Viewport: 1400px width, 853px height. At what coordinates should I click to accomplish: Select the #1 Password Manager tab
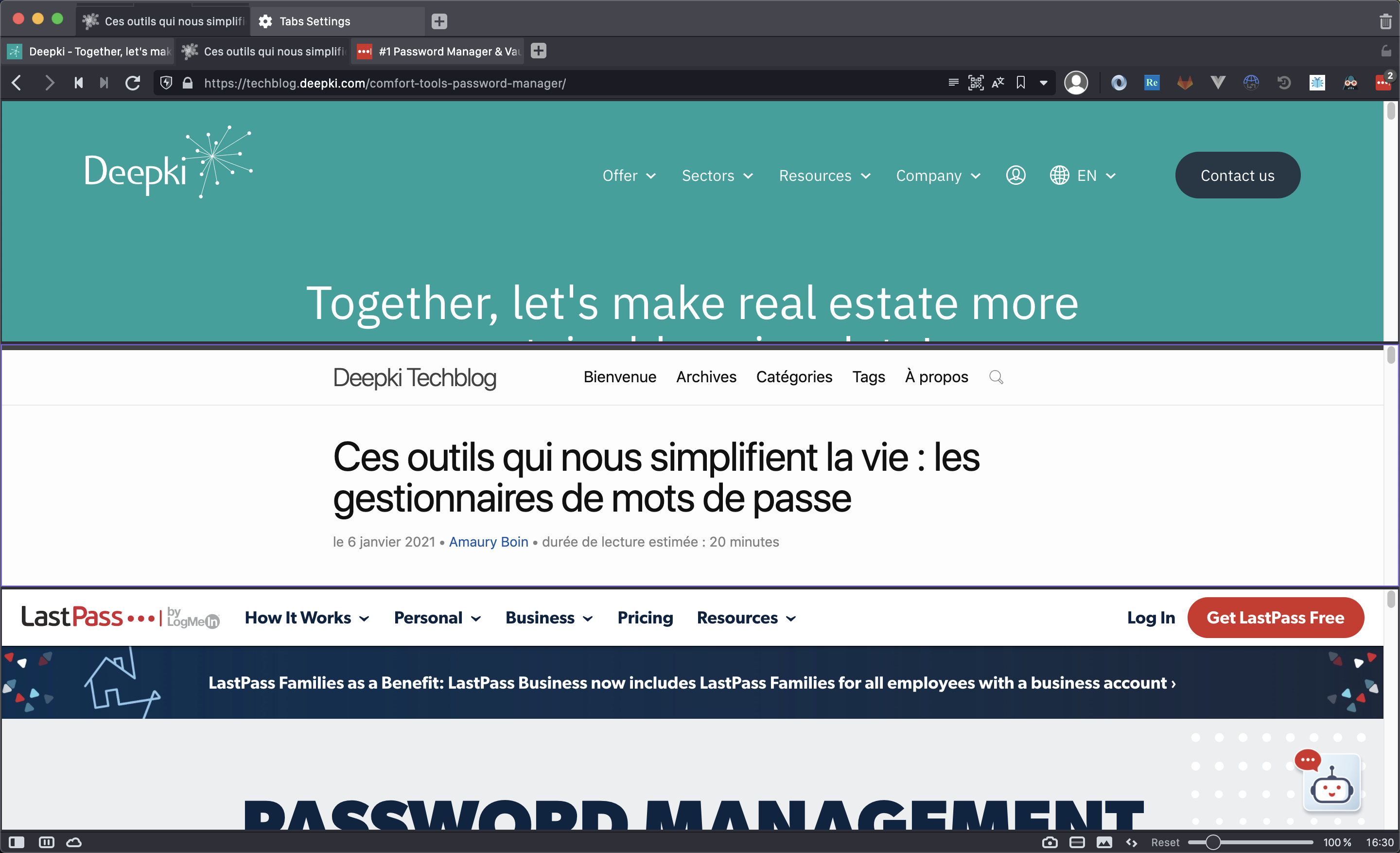437,52
